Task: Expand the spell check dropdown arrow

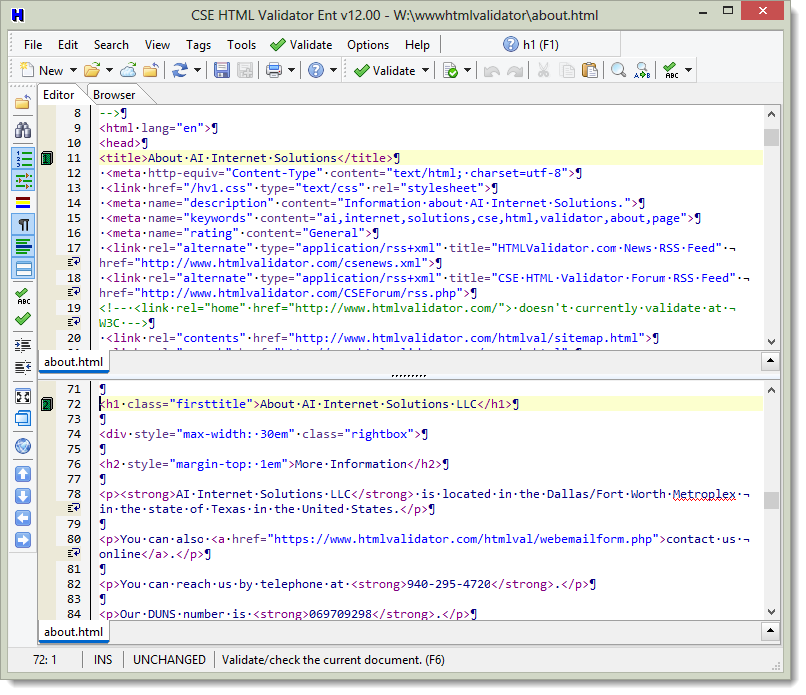Action: 688,70
